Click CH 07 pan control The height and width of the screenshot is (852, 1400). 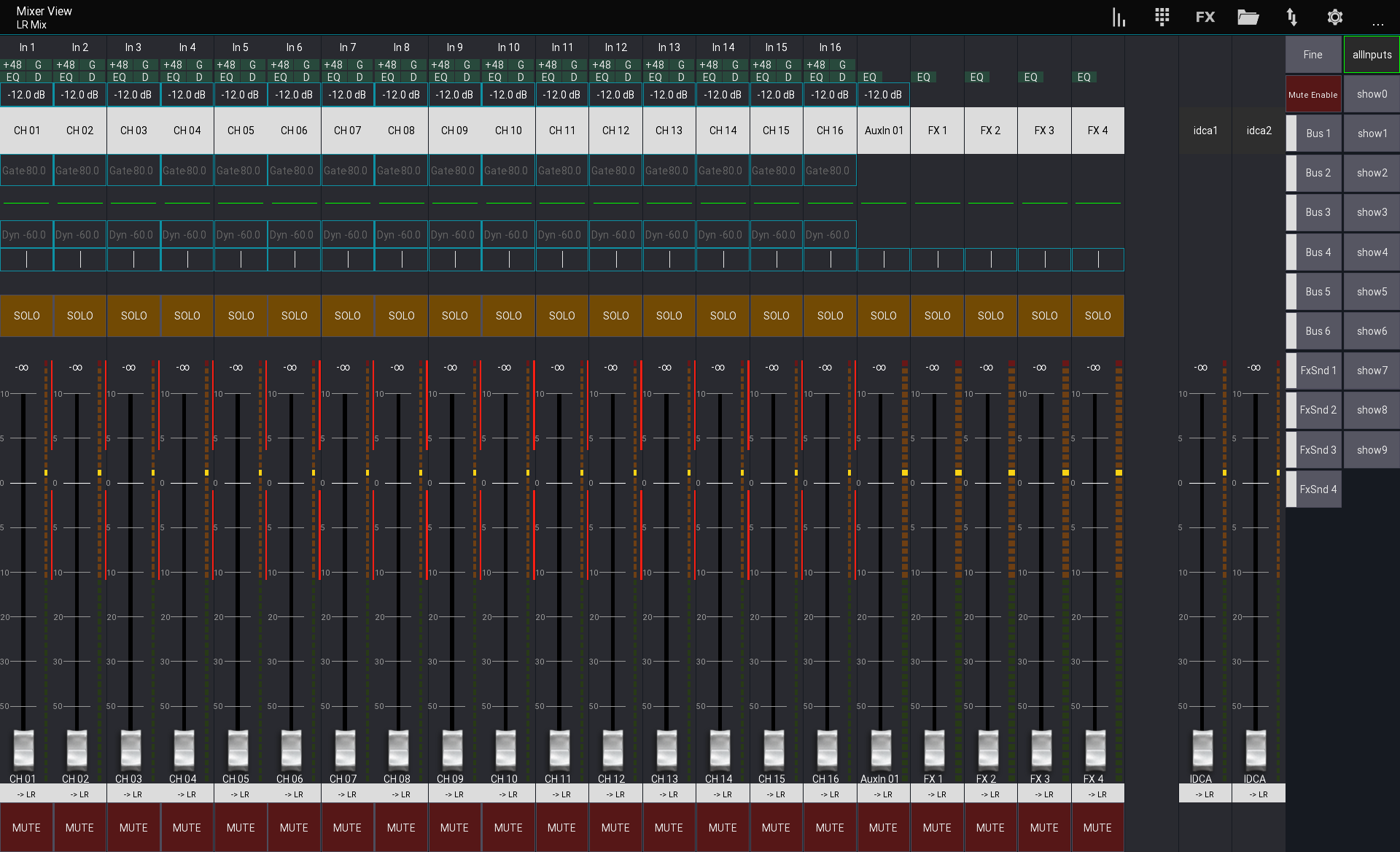point(348,259)
